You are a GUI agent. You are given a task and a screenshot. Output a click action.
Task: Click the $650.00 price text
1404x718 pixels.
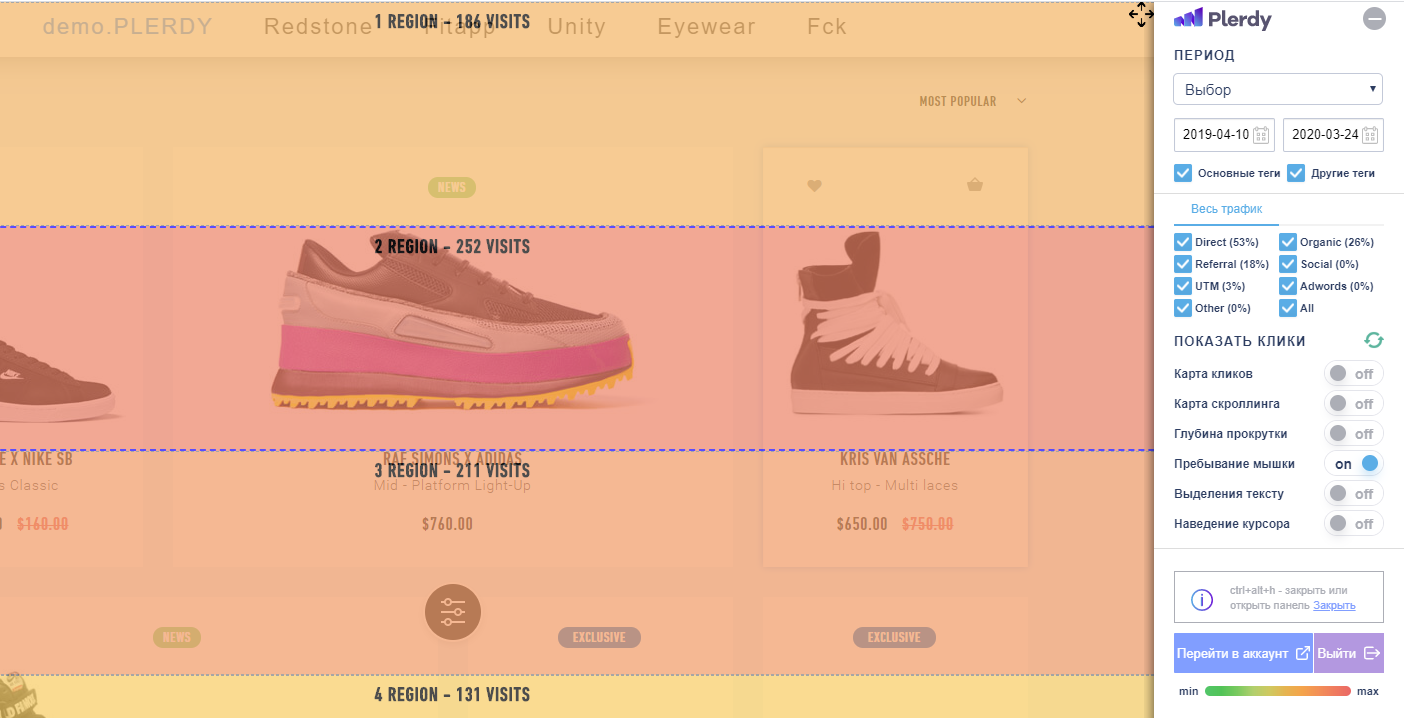tap(862, 524)
